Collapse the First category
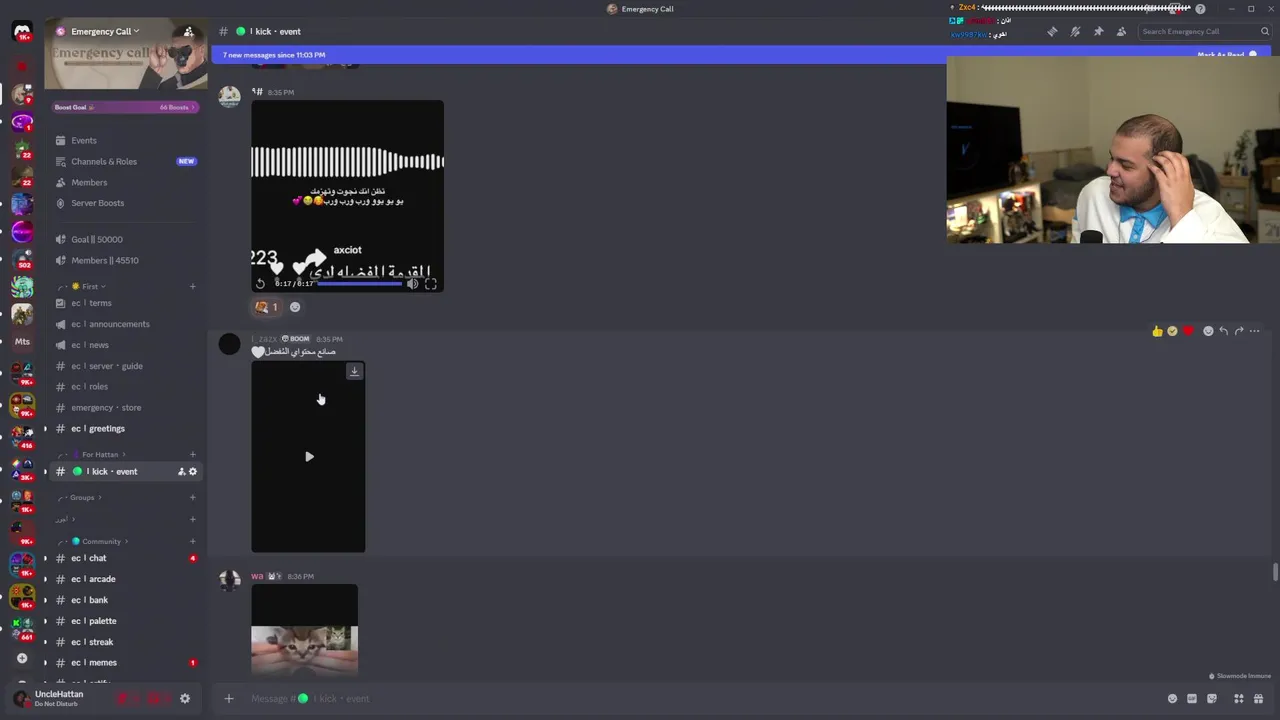Viewport: 1280px width, 720px height. tap(88, 286)
